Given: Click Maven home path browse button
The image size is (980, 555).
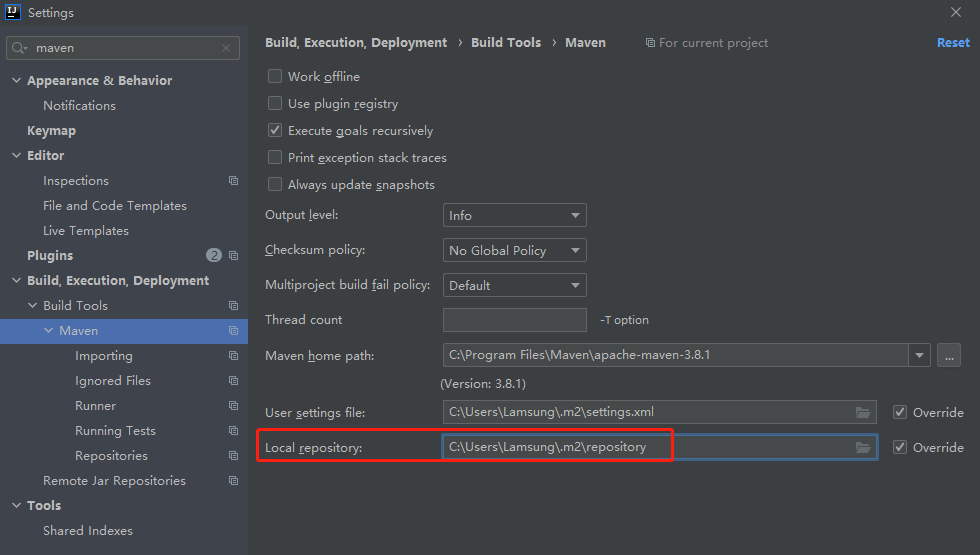Looking at the screenshot, I should 949,356.
